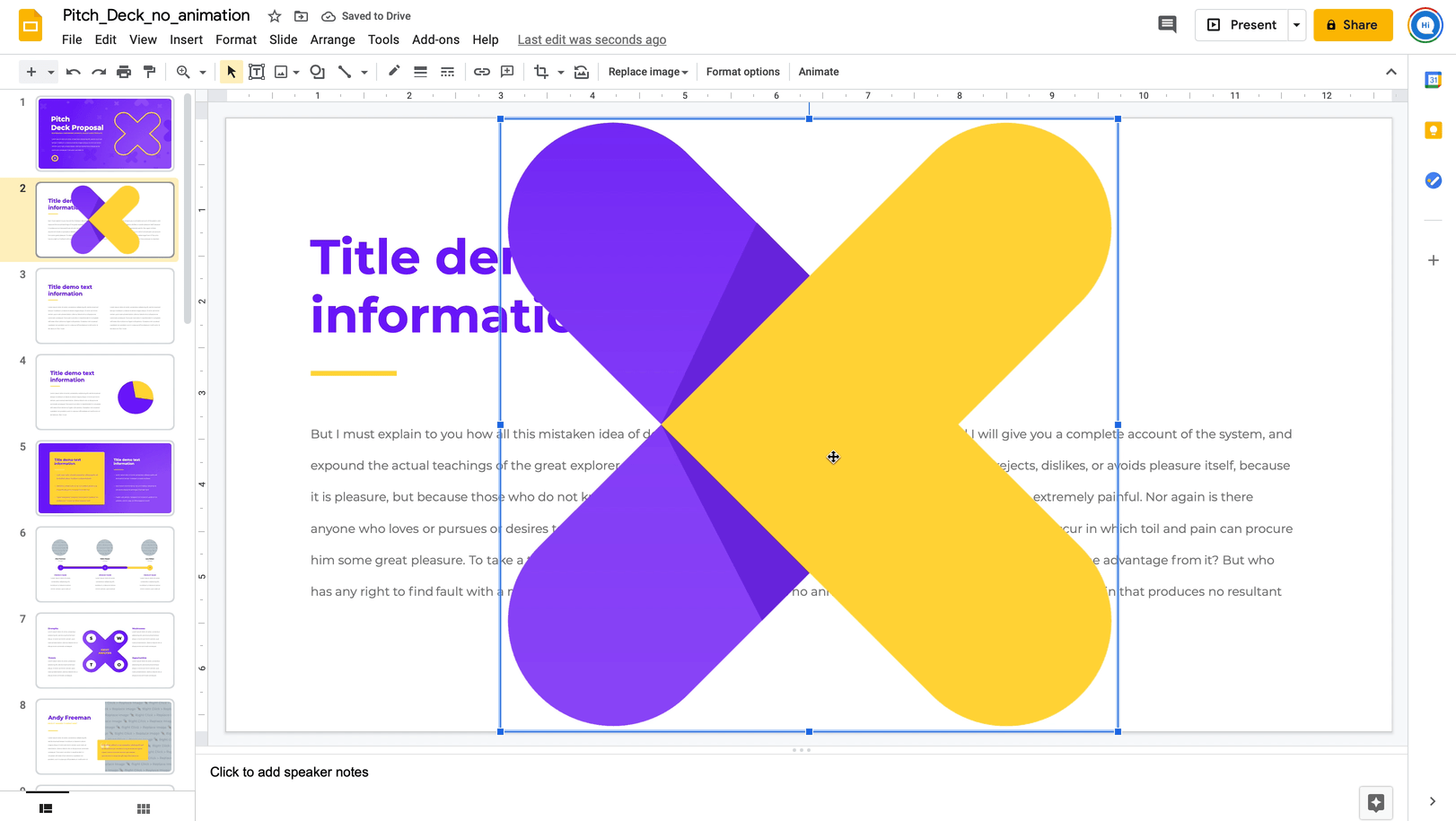
Task: Select slide 1 Pitch Deck Proposal thumbnail
Action: click(105, 134)
